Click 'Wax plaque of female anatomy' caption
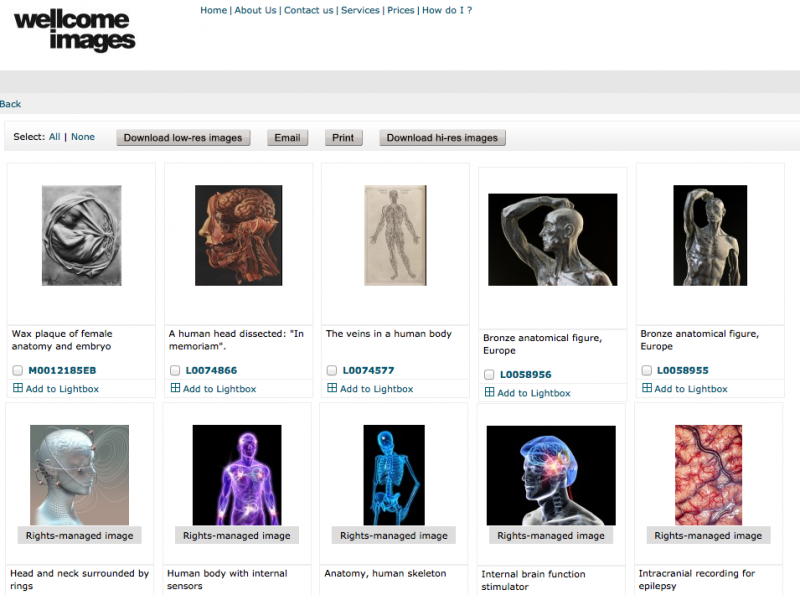Viewport: 800px width, 595px height. click(x=62, y=340)
